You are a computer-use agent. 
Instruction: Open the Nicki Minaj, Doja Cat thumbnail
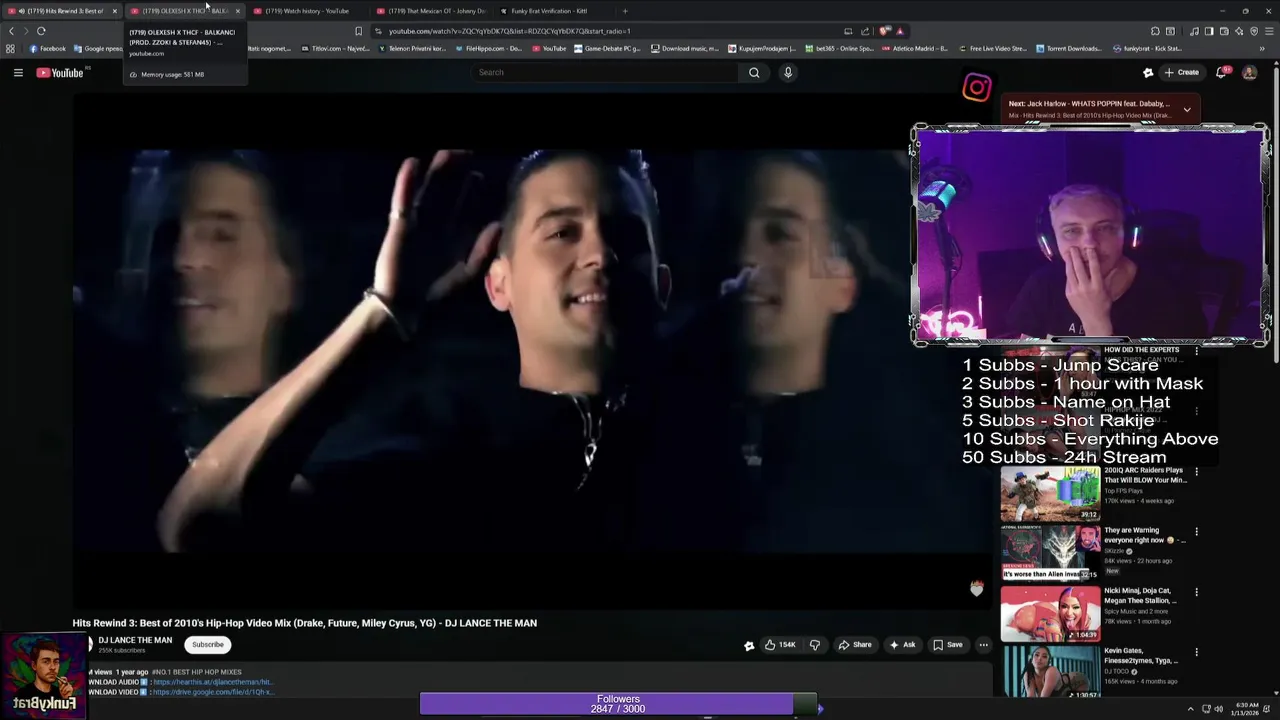tap(1050, 613)
